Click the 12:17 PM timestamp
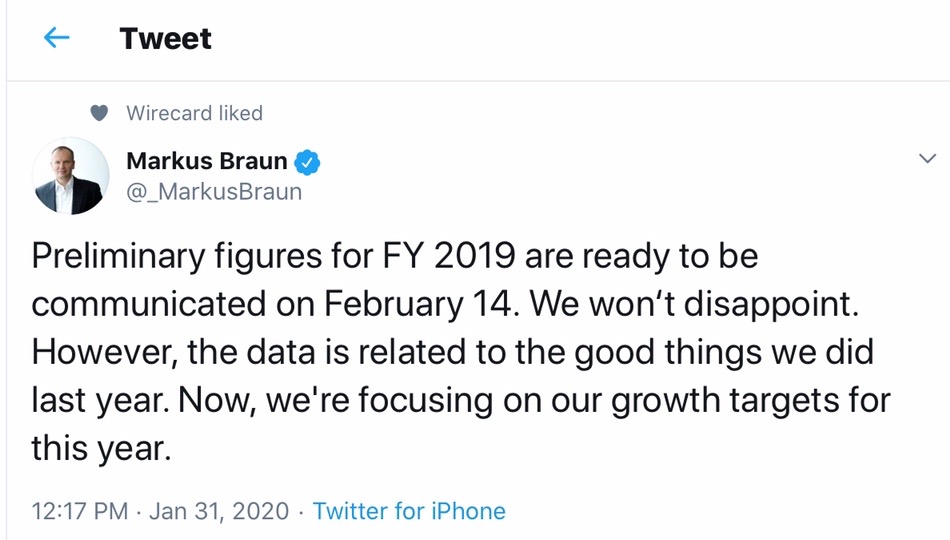 click(x=80, y=511)
